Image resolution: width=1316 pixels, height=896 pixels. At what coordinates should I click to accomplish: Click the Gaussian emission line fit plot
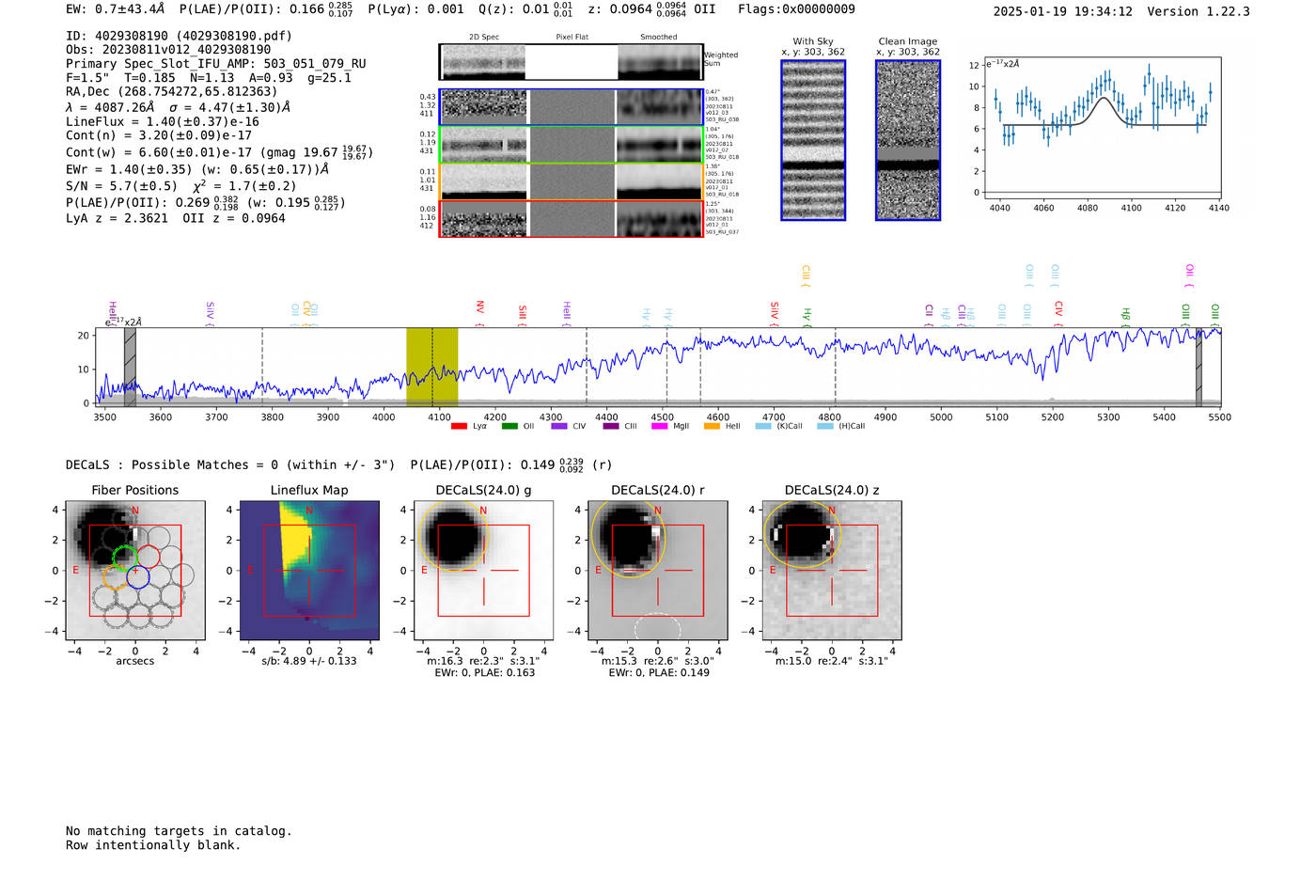coord(1102,128)
